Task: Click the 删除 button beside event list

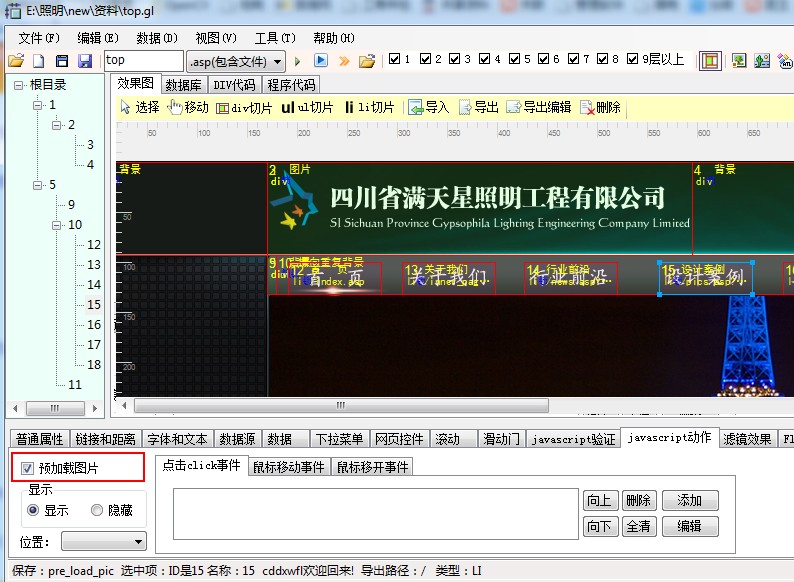Action: pos(639,501)
